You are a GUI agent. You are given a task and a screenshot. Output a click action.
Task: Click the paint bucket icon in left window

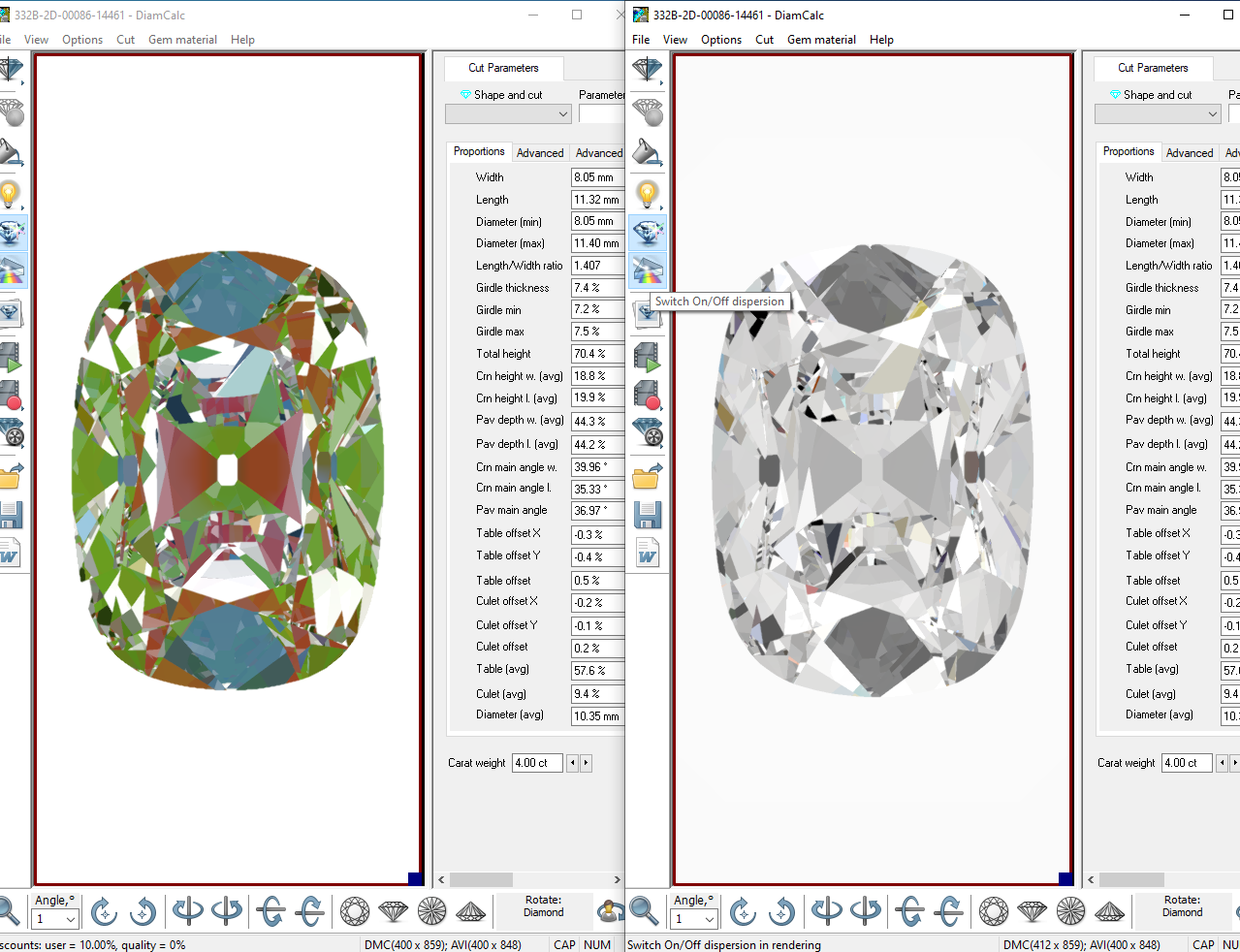pyautogui.click(x=10, y=152)
